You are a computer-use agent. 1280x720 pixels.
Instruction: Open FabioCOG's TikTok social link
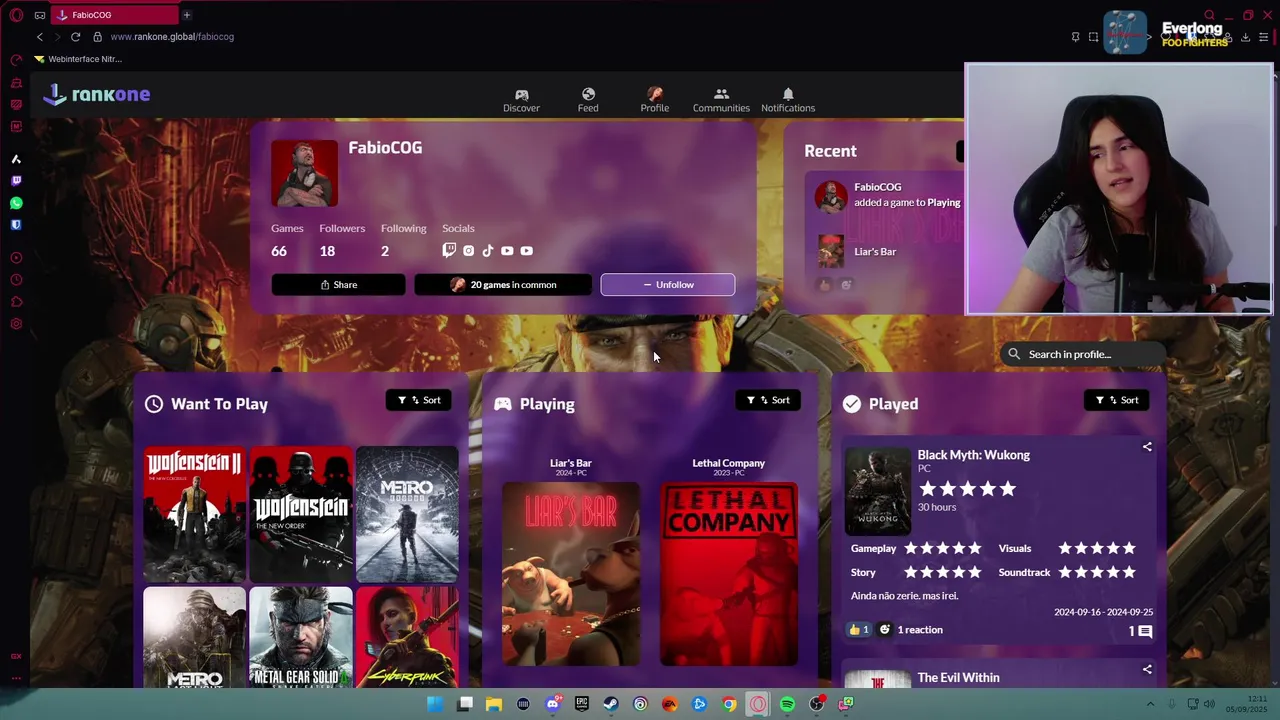click(x=487, y=251)
